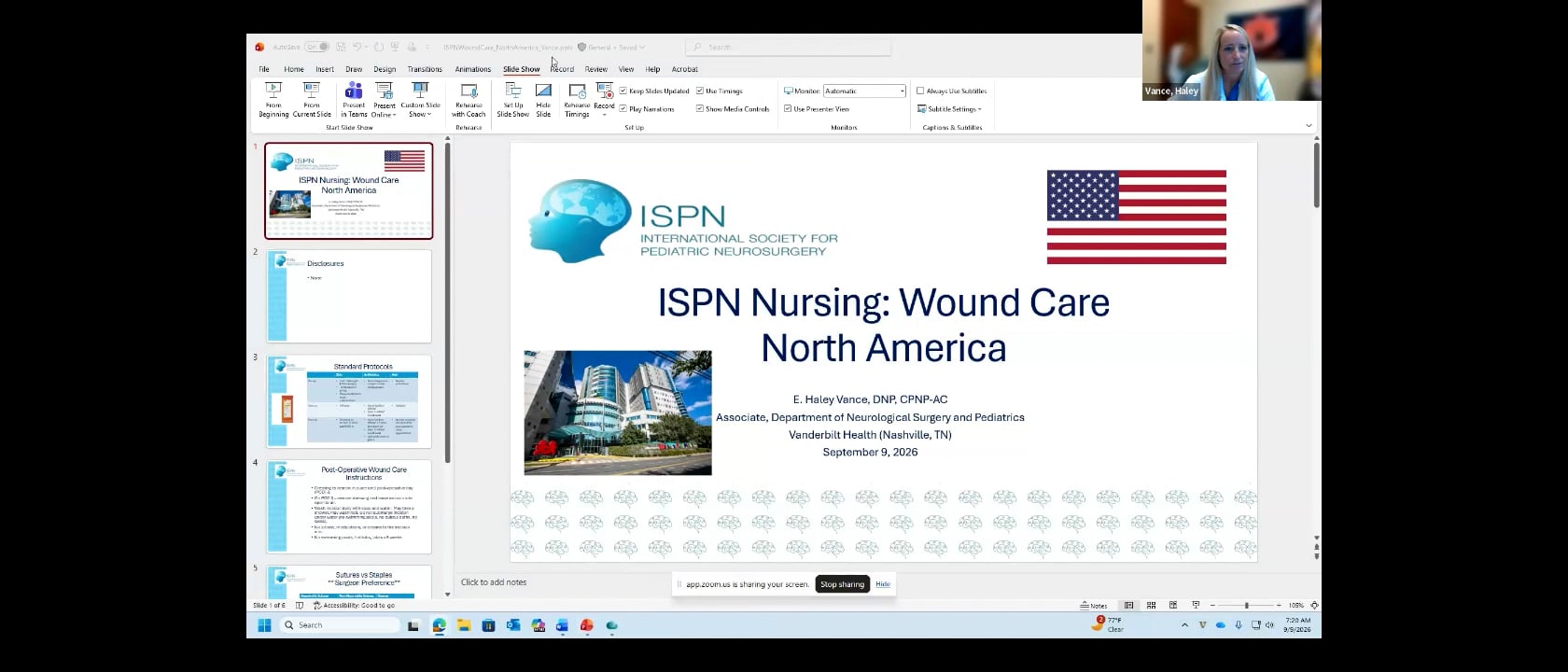Open Custom Slide Show dropdown
Viewport: 1568px width, 672px height.
click(420, 100)
